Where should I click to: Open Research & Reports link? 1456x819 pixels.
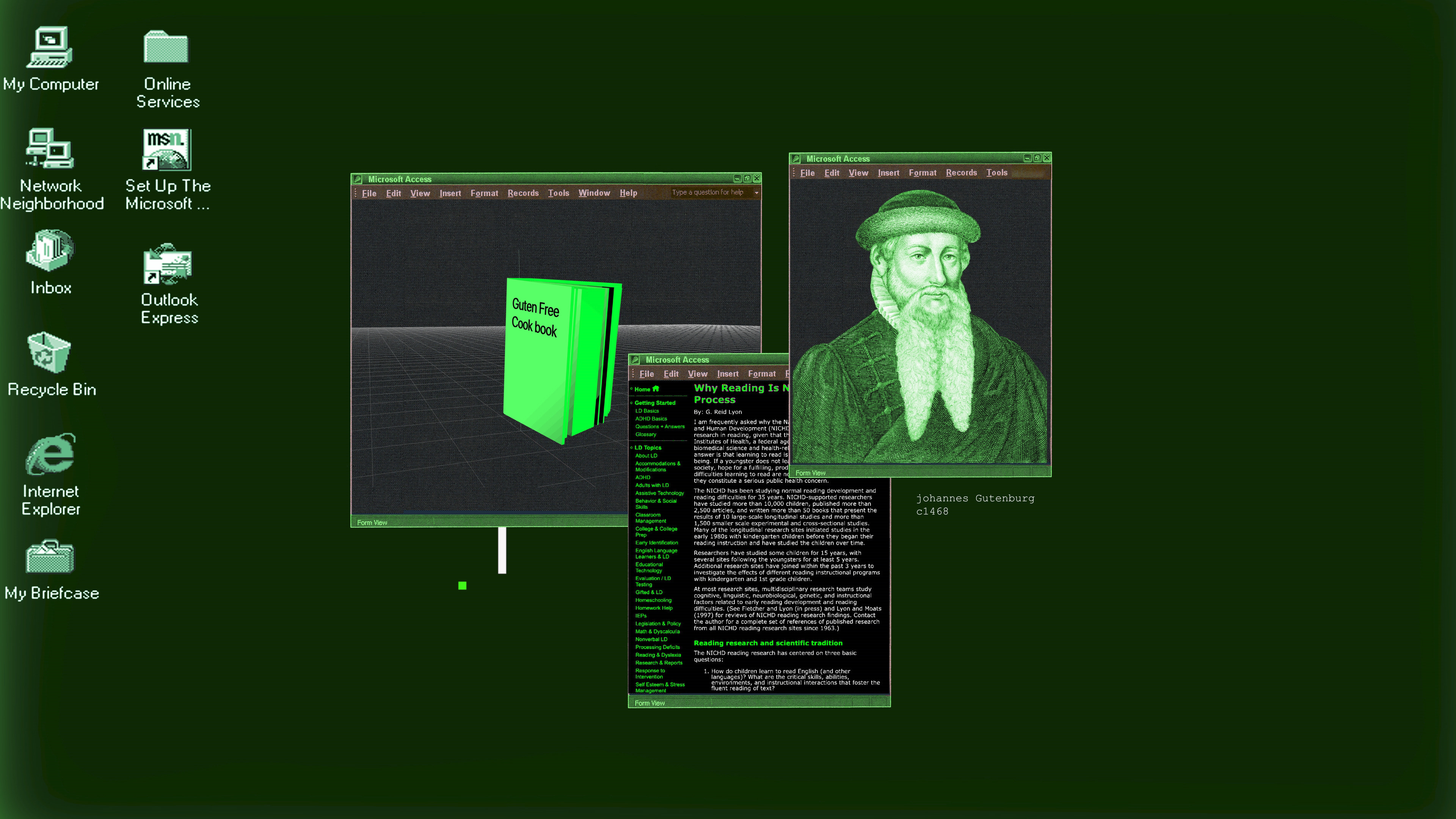coord(659,663)
